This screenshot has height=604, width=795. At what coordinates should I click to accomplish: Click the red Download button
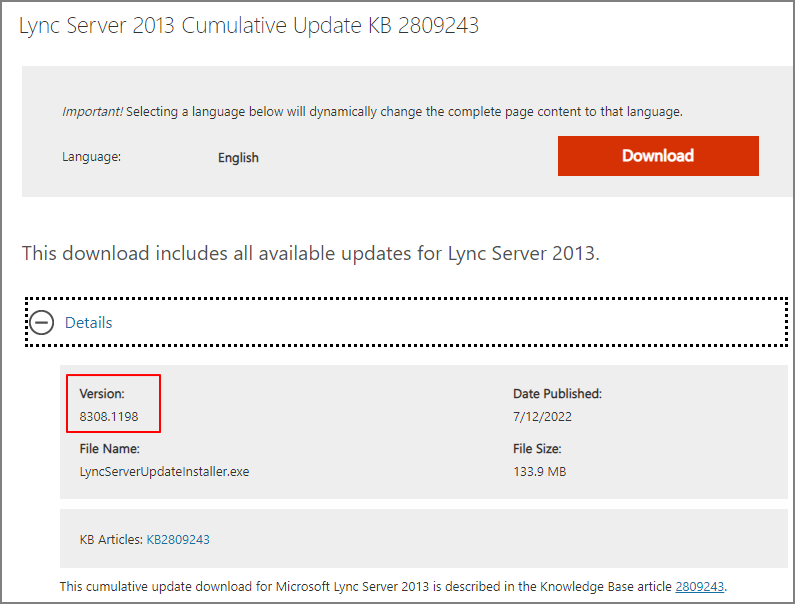pos(658,156)
